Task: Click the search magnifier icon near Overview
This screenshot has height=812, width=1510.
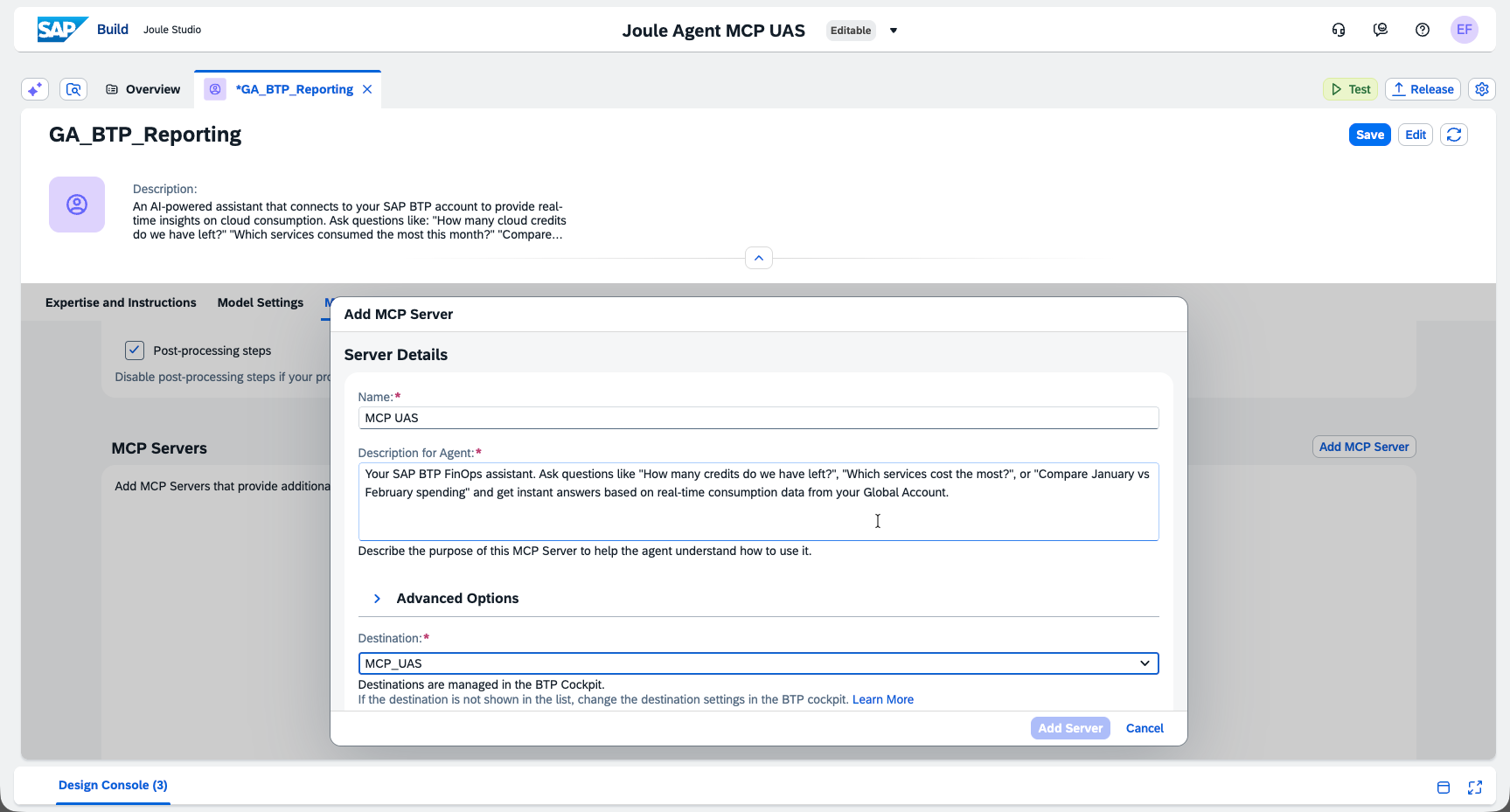Action: 73,89
